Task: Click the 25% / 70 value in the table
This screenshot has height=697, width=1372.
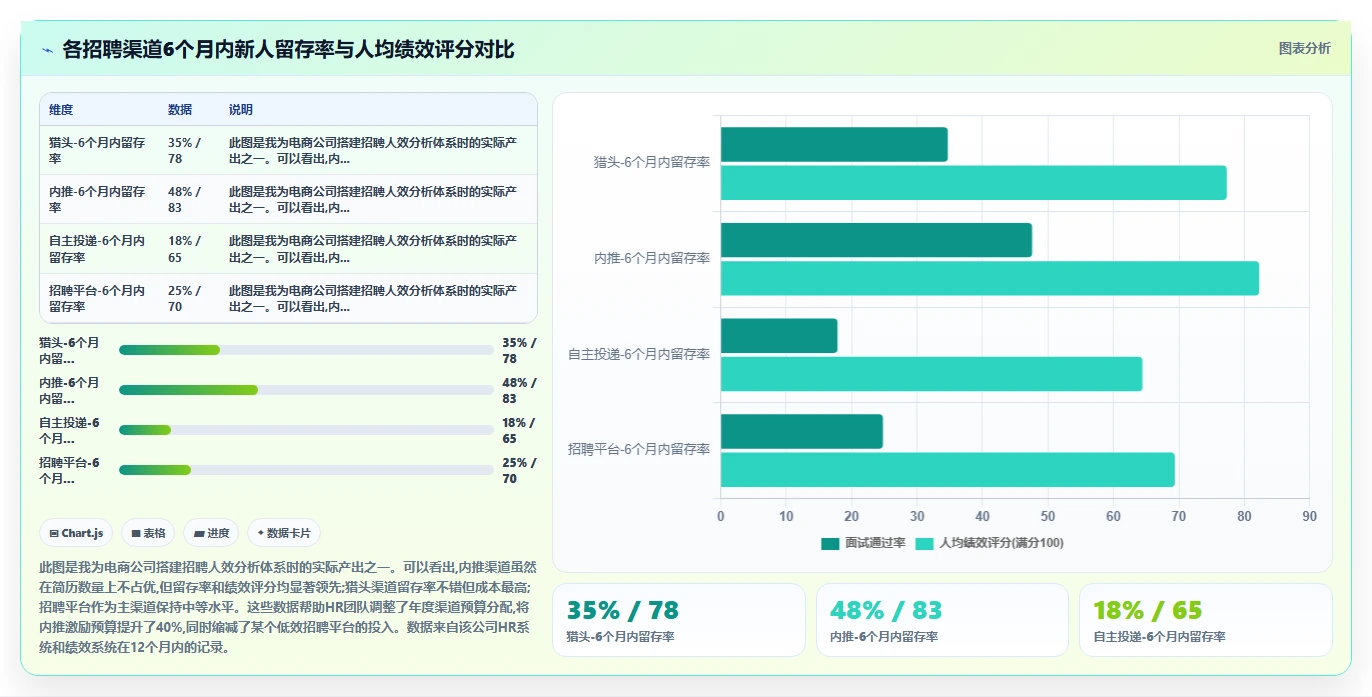Action: click(x=184, y=298)
